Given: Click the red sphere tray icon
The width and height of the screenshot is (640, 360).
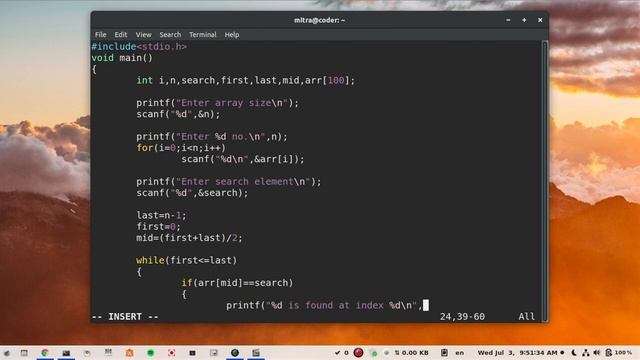Looking at the screenshot, I should point(358,353).
